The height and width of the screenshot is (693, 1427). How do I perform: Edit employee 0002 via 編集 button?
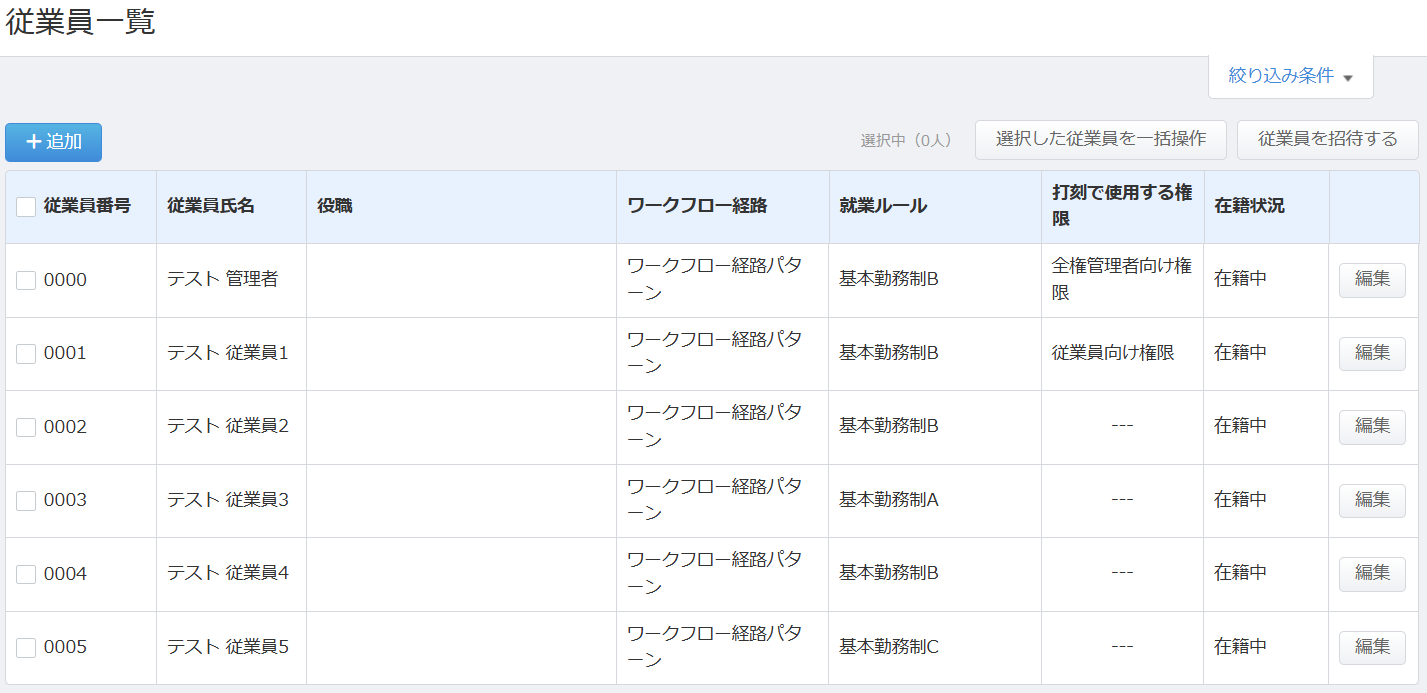1371,427
